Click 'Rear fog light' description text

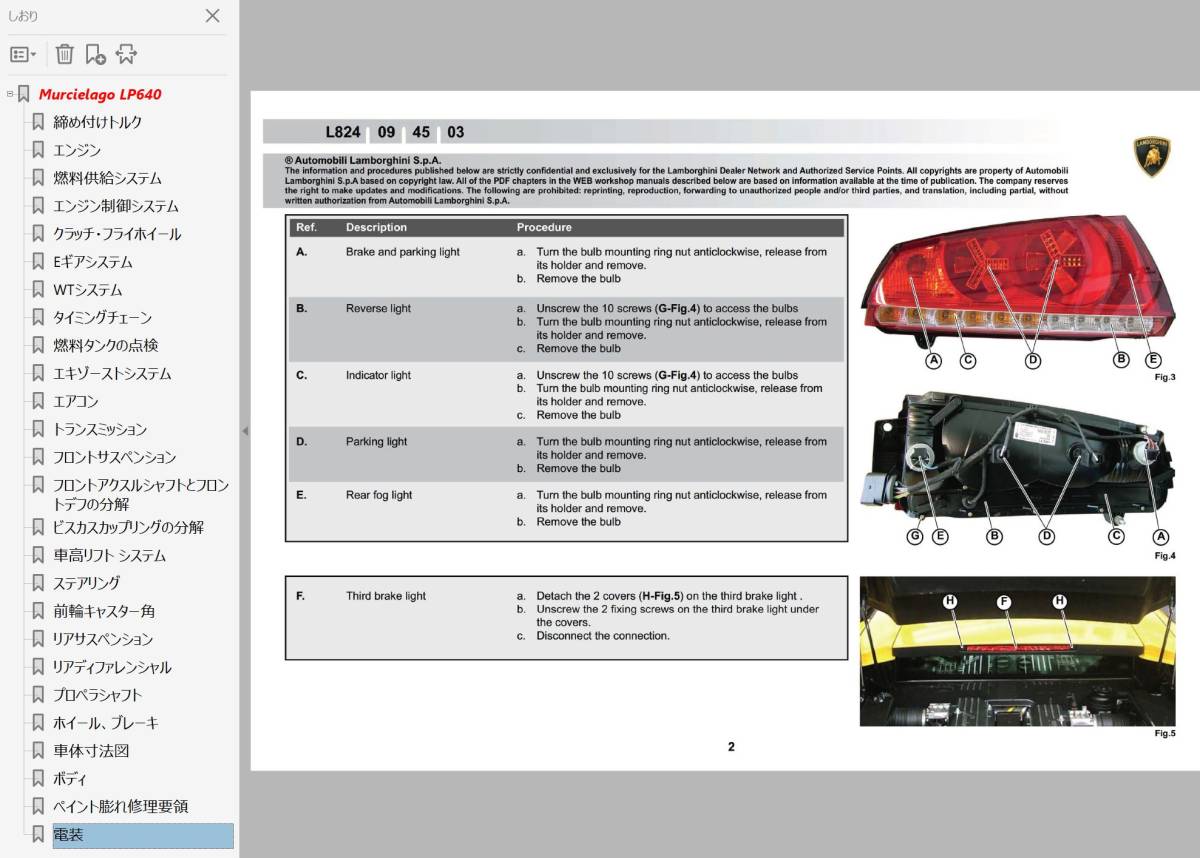click(x=379, y=495)
